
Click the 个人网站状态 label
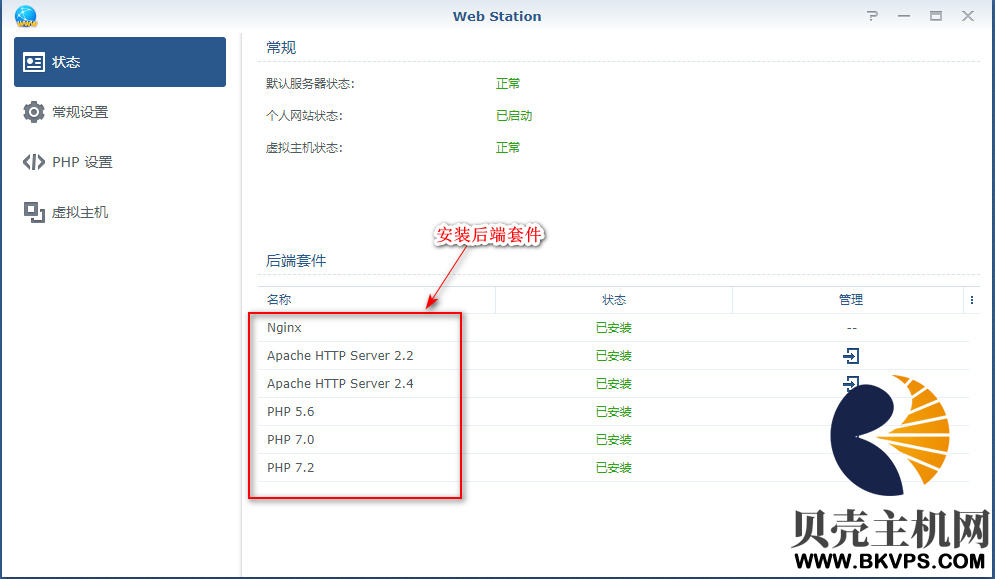(x=305, y=116)
